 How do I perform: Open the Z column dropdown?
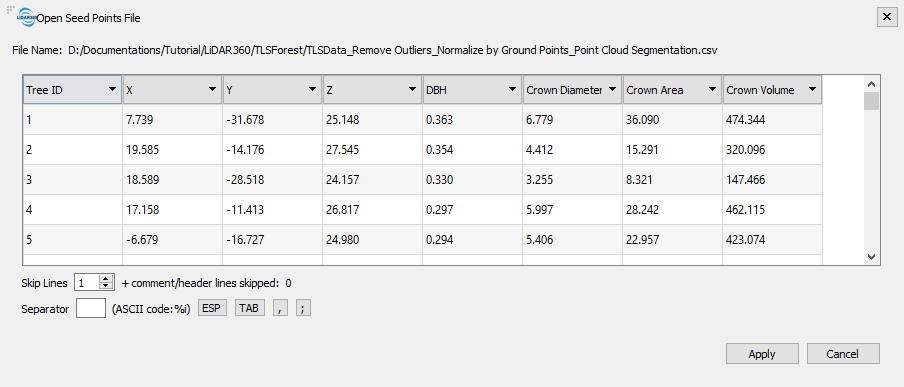pos(372,90)
